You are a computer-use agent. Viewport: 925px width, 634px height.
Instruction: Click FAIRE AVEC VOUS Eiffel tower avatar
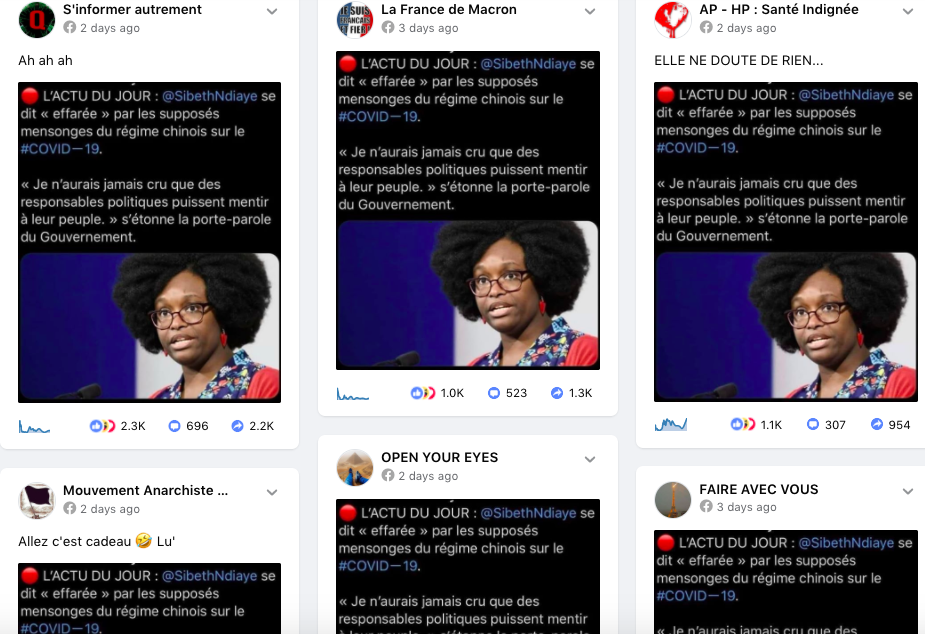tap(673, 499)
